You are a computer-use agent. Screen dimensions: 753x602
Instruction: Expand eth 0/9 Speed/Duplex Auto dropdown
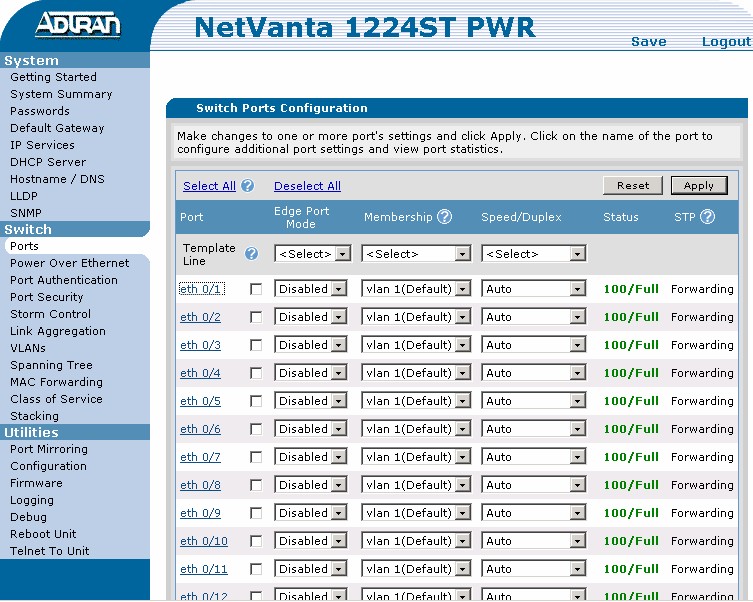[x=534, y=513]
